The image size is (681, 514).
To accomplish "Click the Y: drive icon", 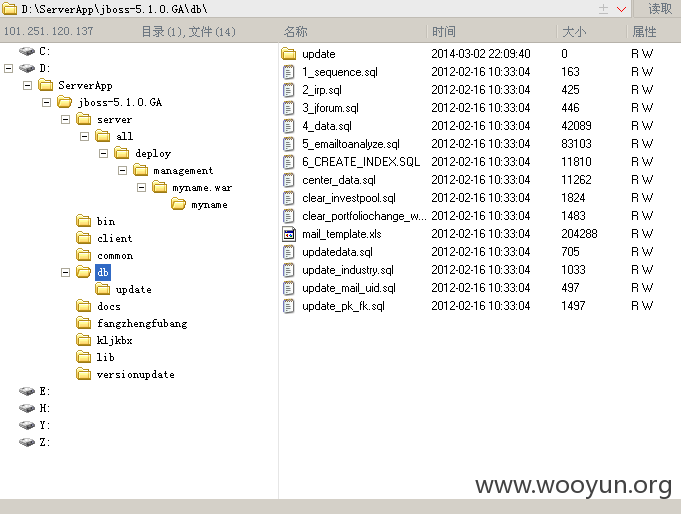I will pyautogui.click(x=27, y=425).
